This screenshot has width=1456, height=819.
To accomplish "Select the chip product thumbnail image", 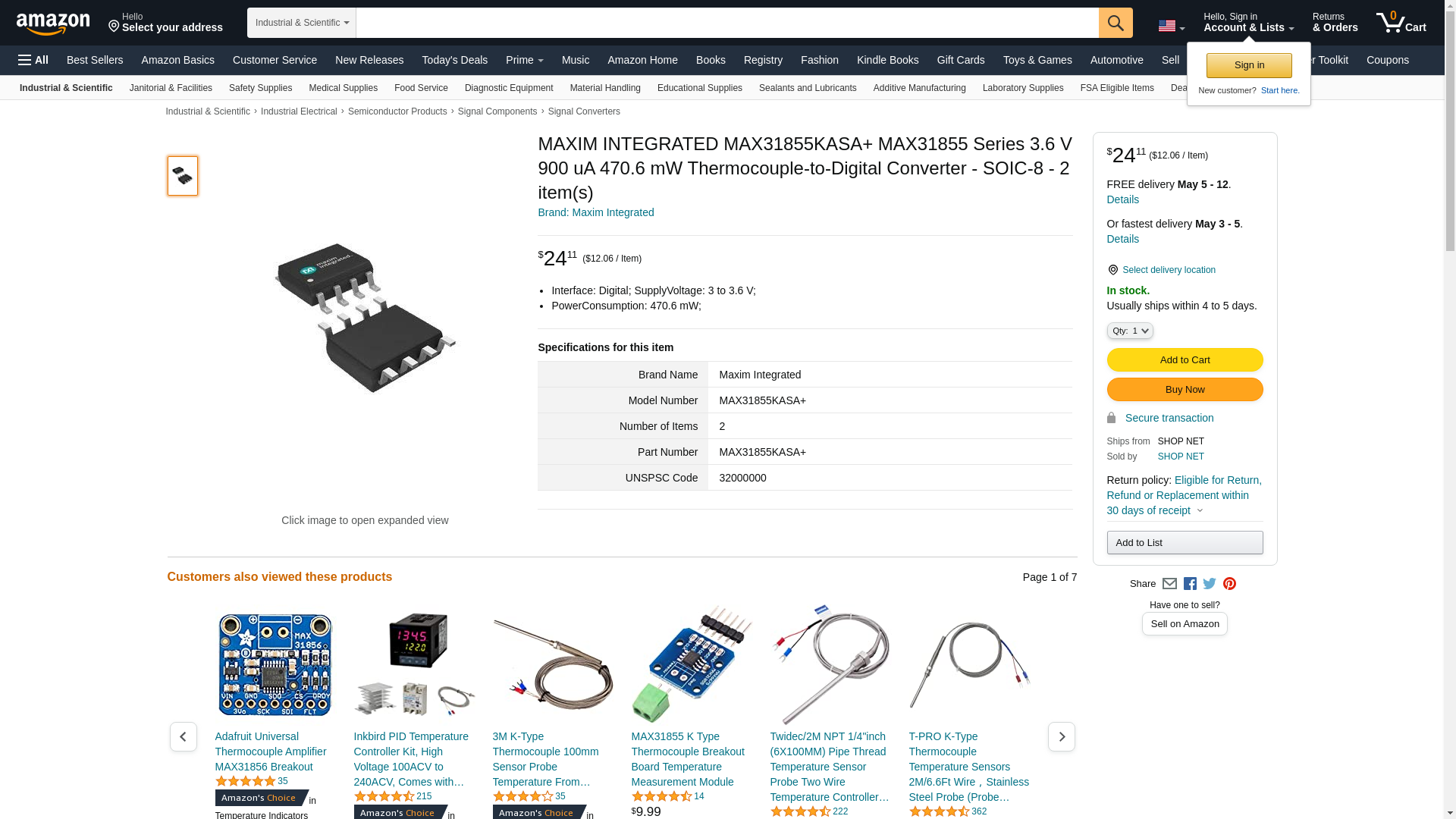I will point(183,176).
